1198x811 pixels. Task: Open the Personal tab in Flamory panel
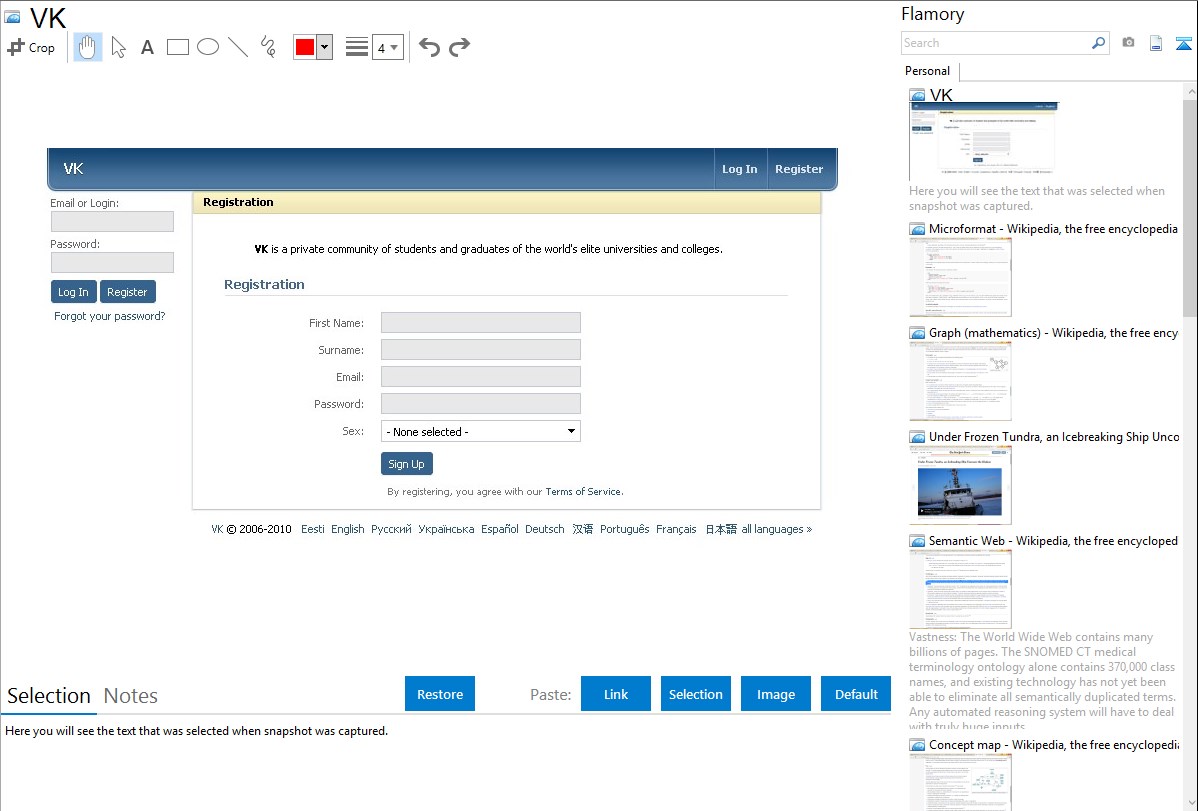(927, 71)
